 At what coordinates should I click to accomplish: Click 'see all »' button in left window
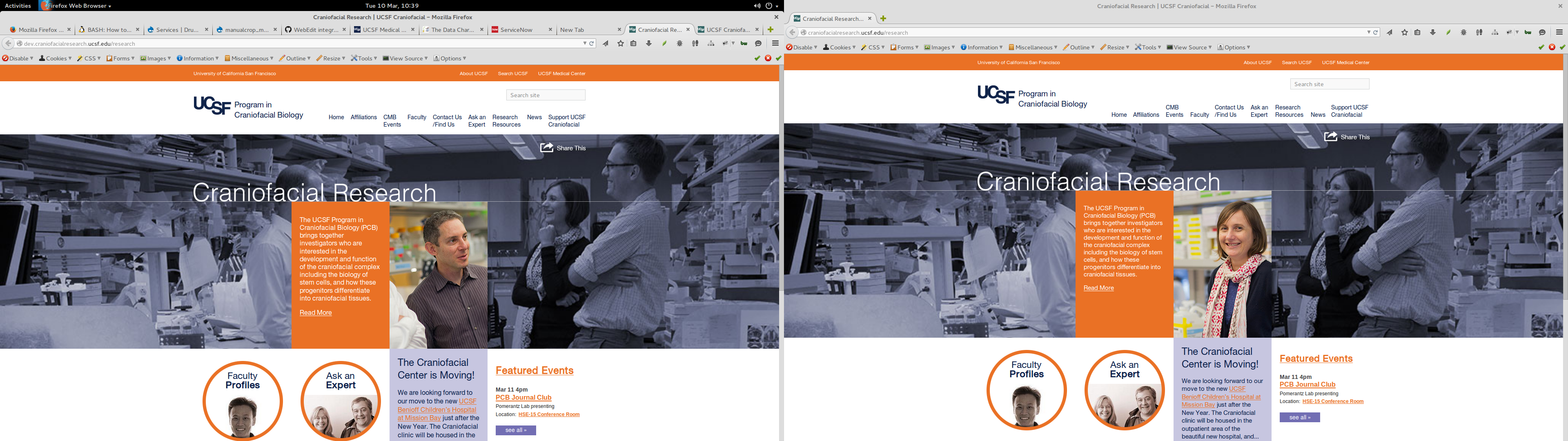tap(516, 431)
